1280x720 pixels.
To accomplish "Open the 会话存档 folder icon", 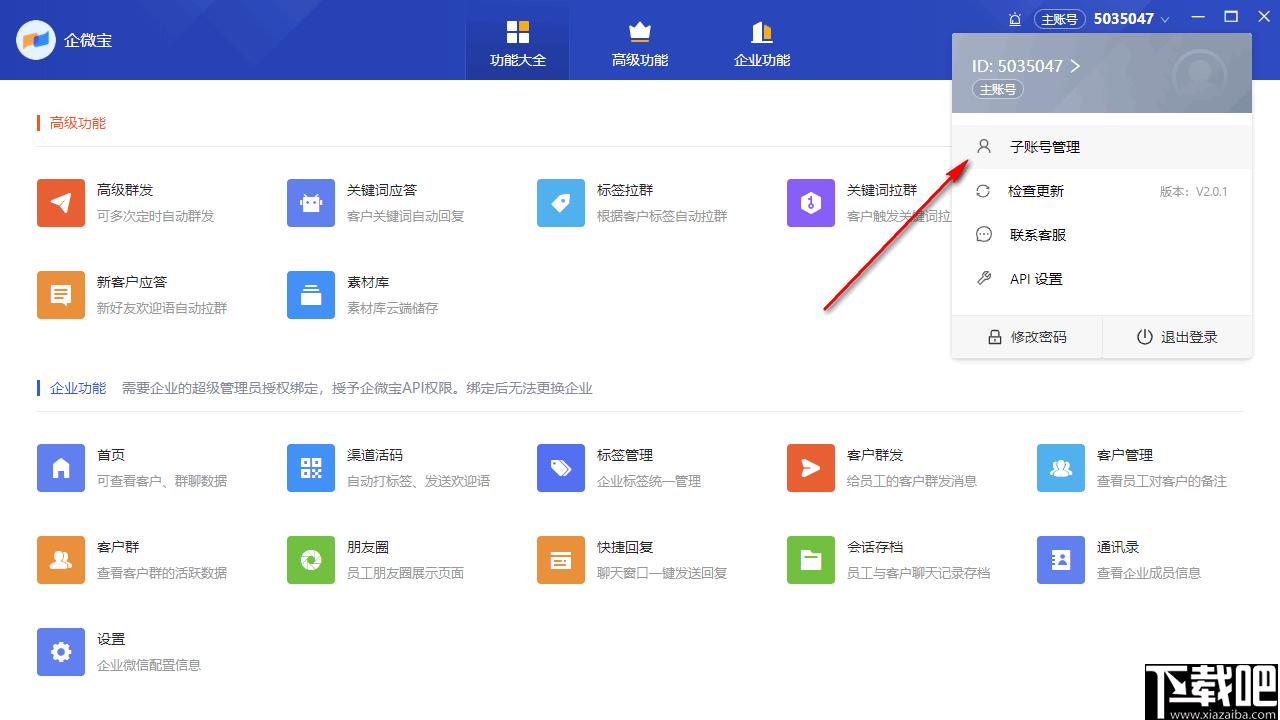I will point(811,560).
